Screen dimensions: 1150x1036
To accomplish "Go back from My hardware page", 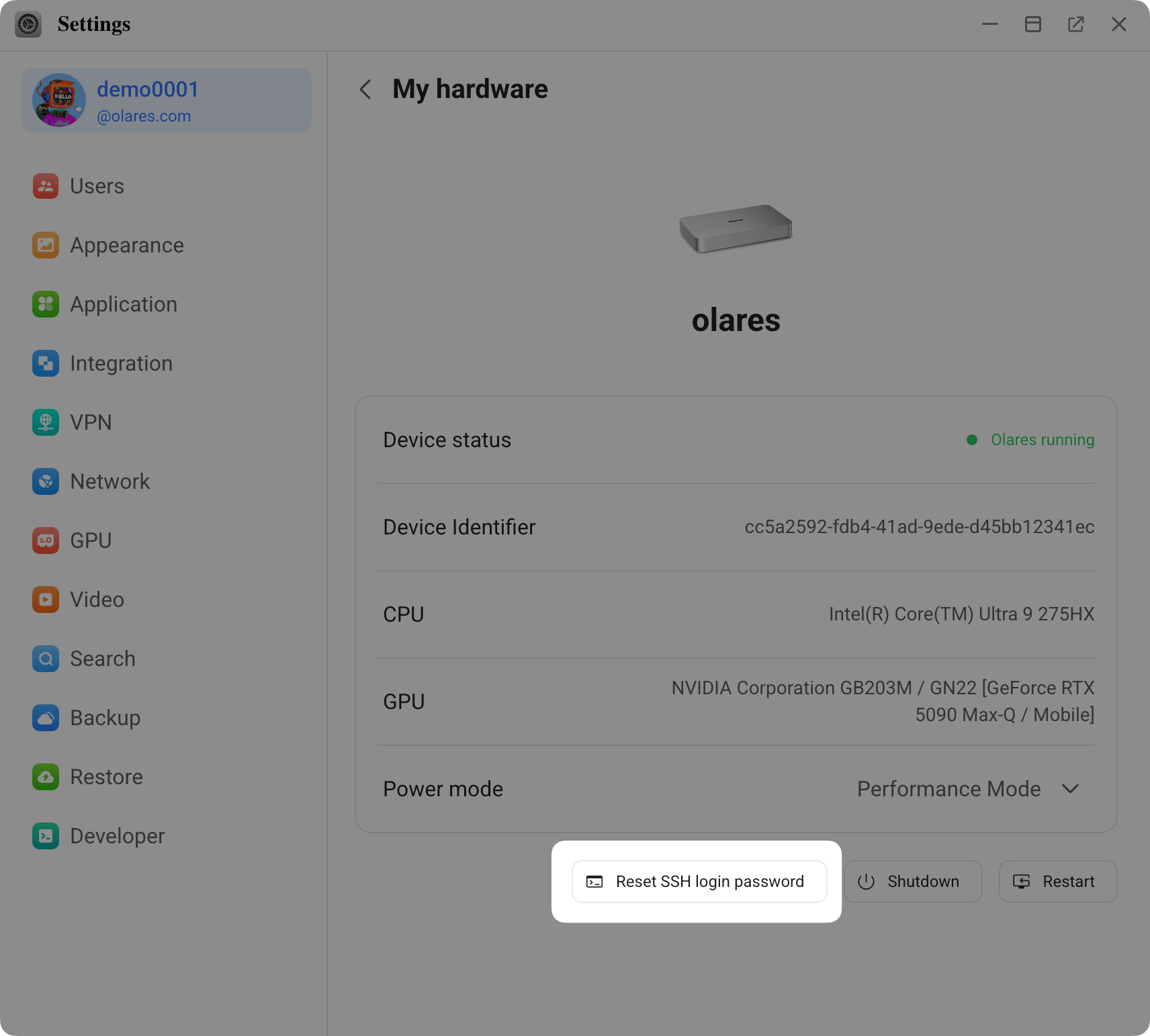I will [x=365, y=89].
